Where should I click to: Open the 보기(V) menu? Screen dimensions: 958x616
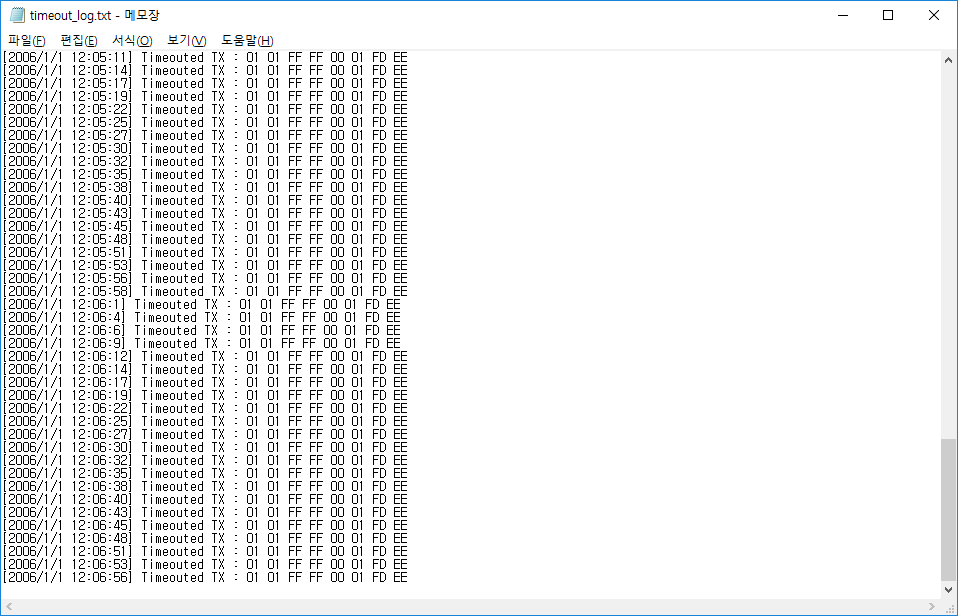coord(186,40)
